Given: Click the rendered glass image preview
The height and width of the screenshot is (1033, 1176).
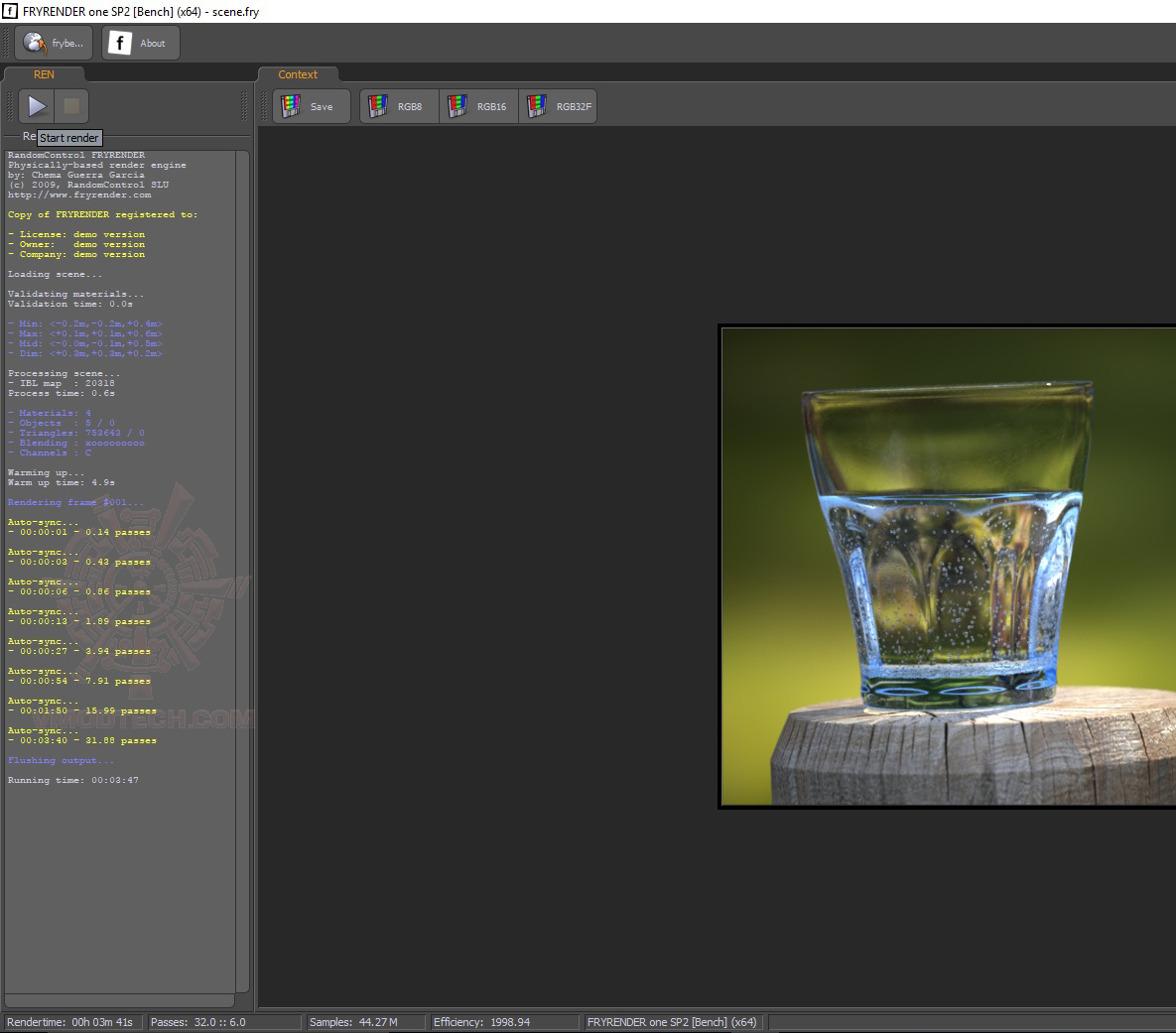Looking at the screenshot, I should 947,566.
